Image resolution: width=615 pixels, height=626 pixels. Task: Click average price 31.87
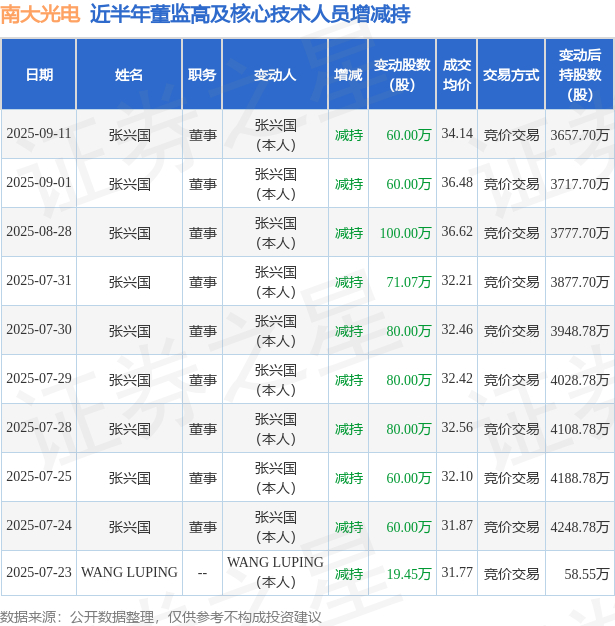tap(457, 525)
